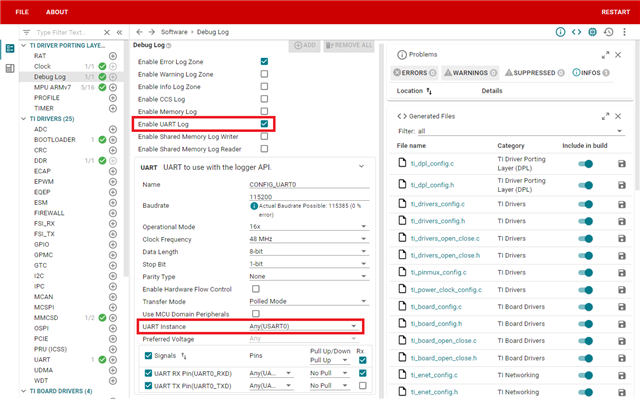Open the history icon in toolbar
The height and width of the screenshot is (399, 640).
click(x=608, y=32)
